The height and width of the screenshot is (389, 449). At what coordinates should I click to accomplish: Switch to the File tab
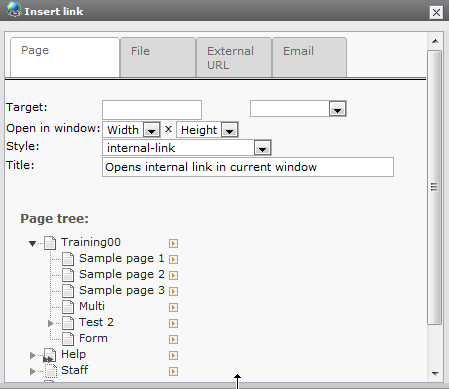pos(158,57)
